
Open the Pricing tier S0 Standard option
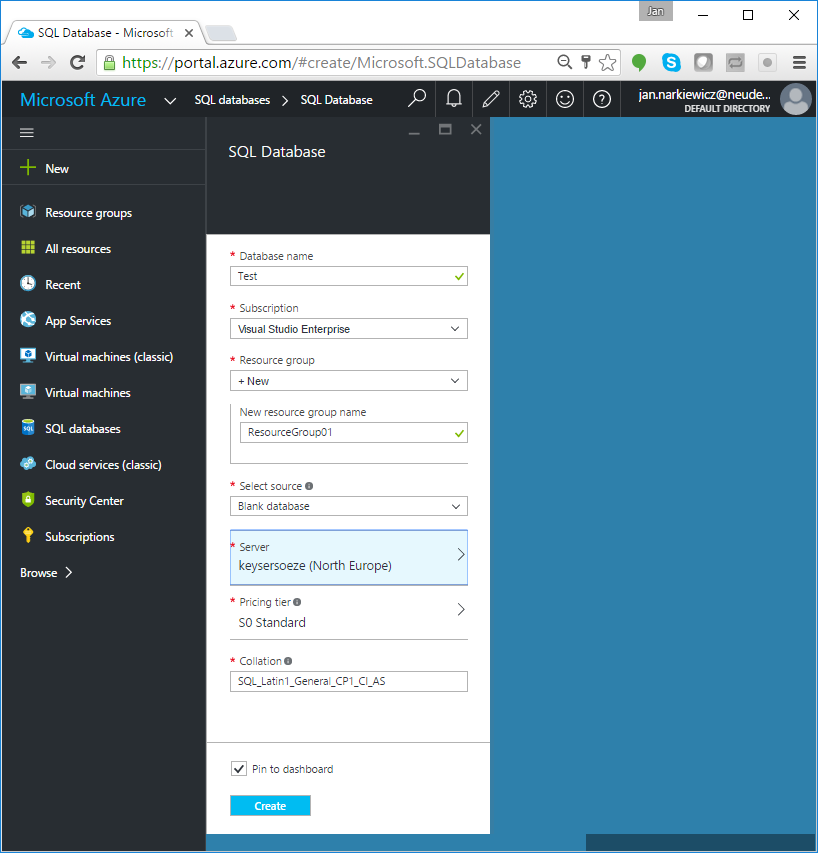coord(348,609)
